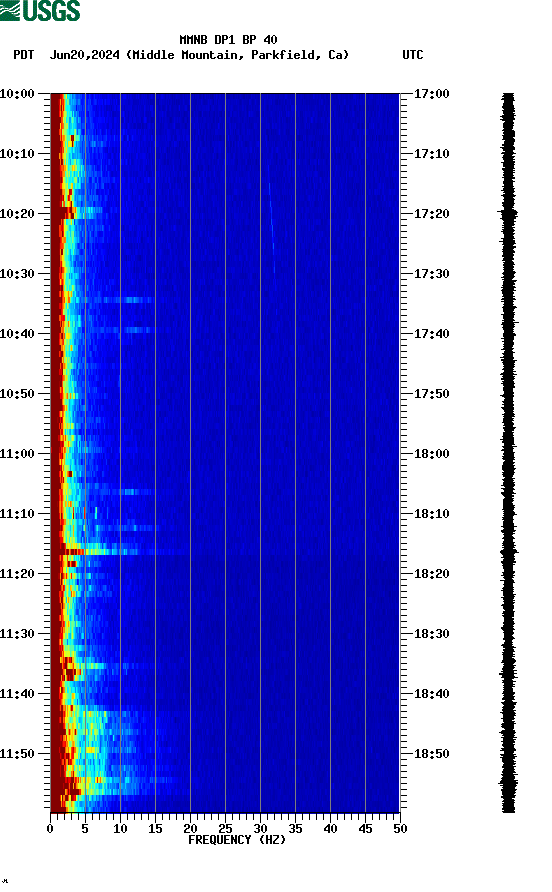Viewport: 552px width, 892px height.
Task: Click the 35 Hz frequency axis label
Action: click(x=295, y=829)
